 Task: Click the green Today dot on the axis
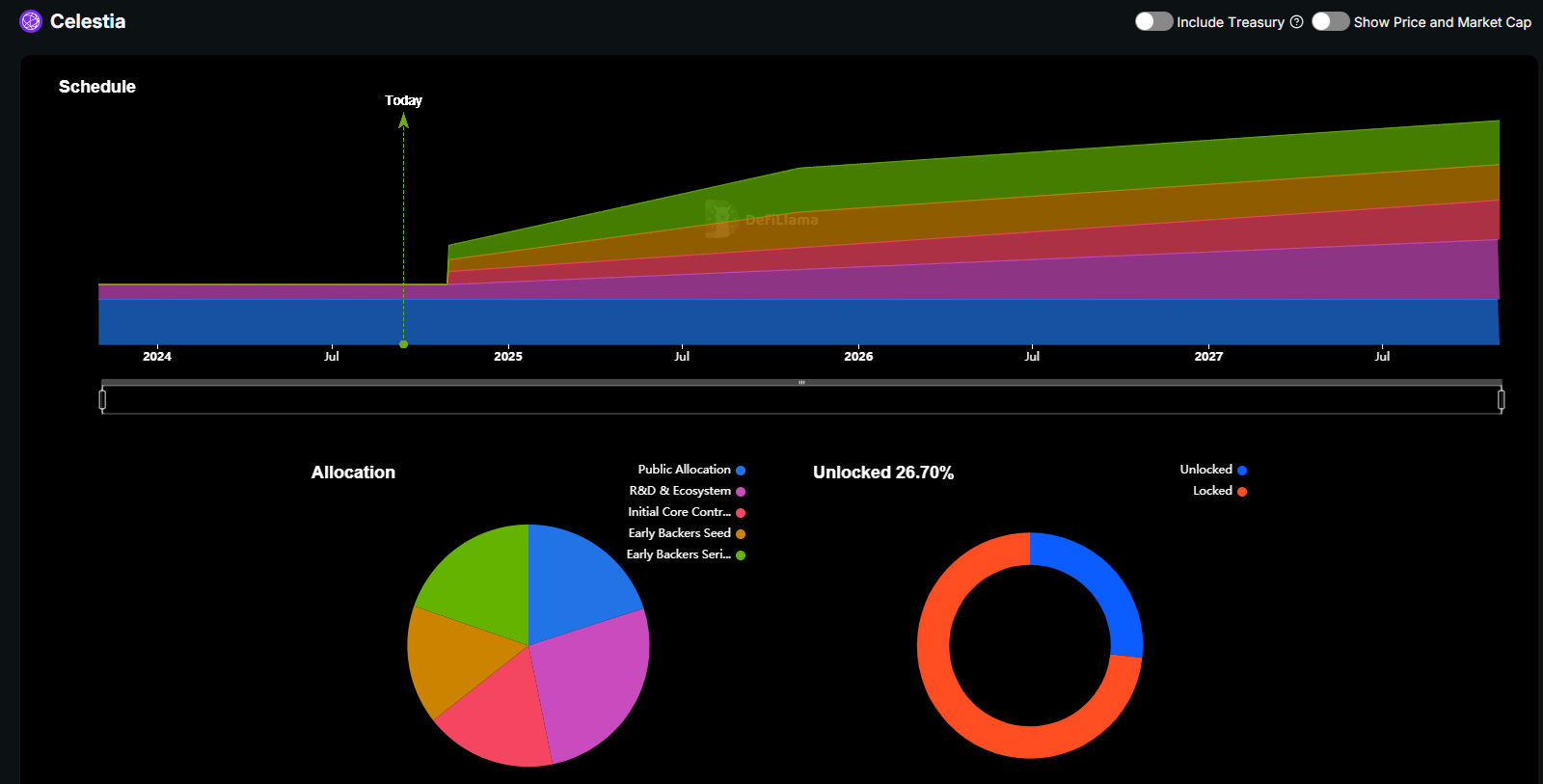(x=403, y=344)
